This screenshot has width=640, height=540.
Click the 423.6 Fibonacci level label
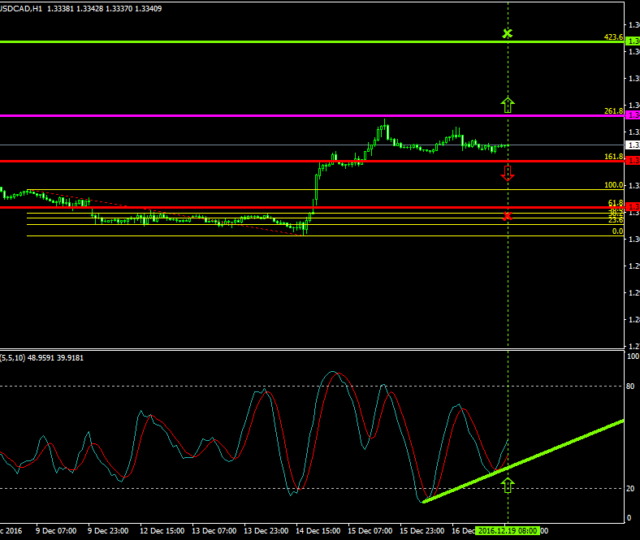pyautogui.click(x=614, y=37)
